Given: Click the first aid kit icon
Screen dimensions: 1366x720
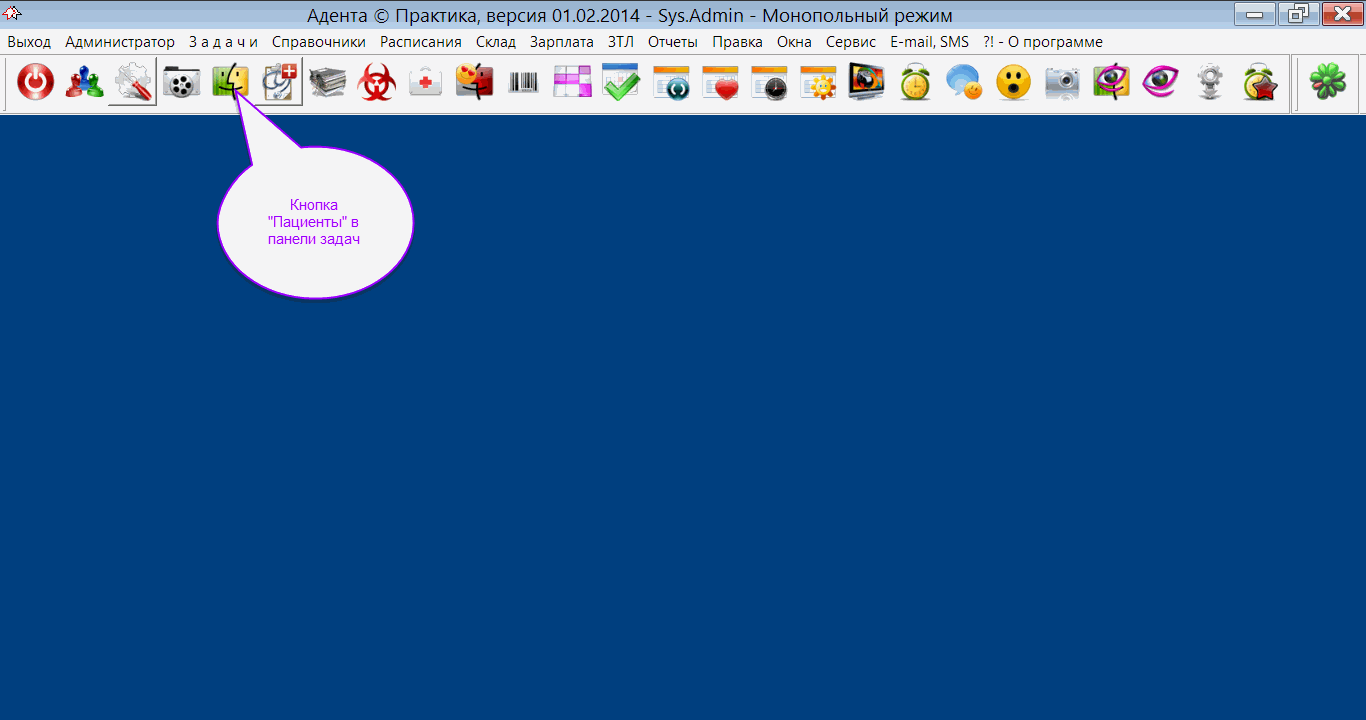Looking at the screenshot, I should point(426,83).
